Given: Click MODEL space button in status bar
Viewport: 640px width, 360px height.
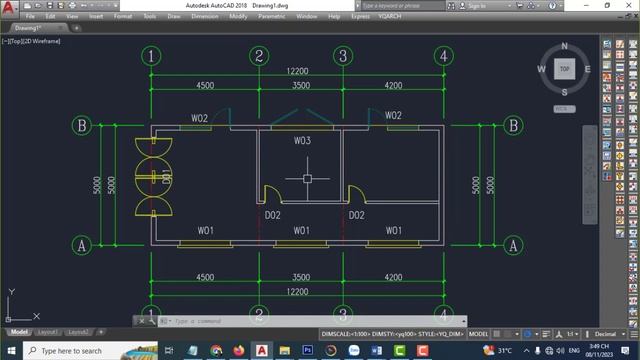Looking at the screenshot, I should (478, 334).
